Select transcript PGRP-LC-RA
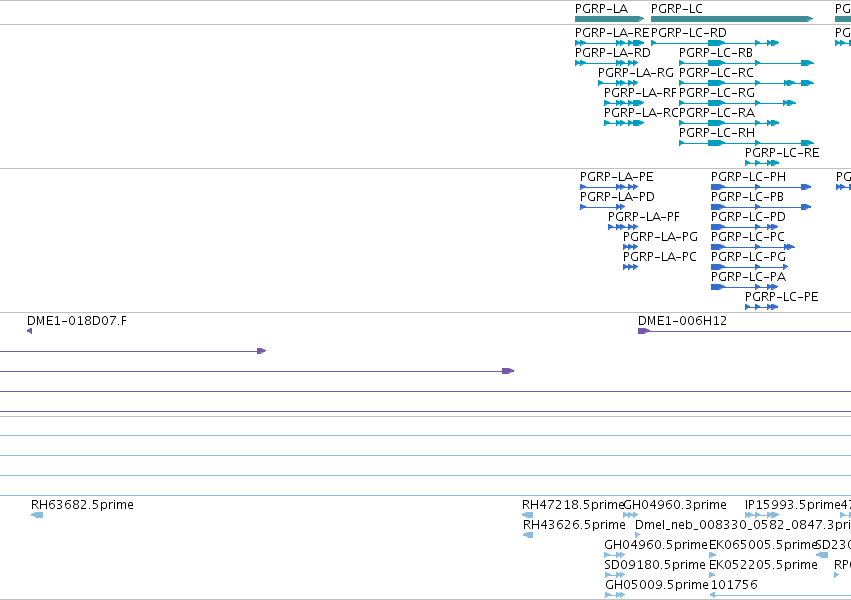This screenshot has width=851, height=600. point(729,123)
